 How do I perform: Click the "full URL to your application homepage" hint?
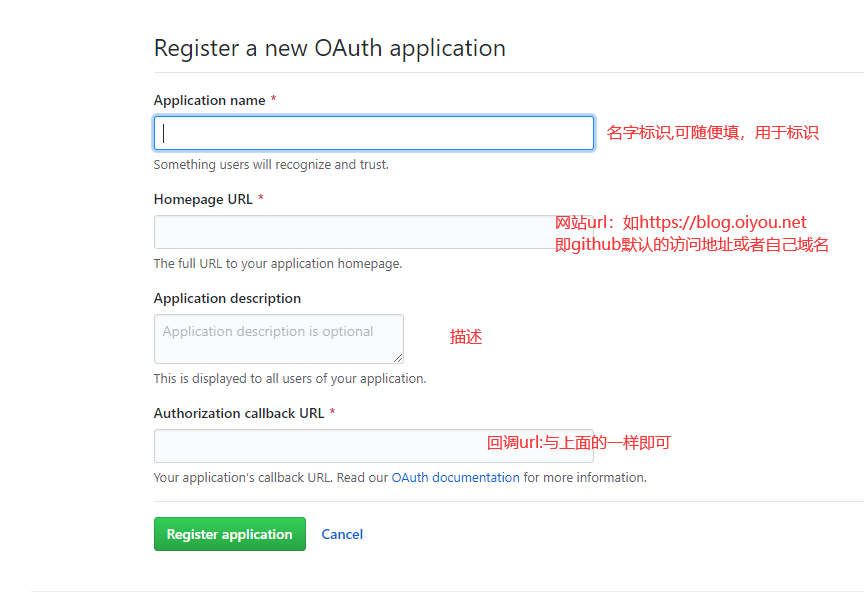[277, 264]
